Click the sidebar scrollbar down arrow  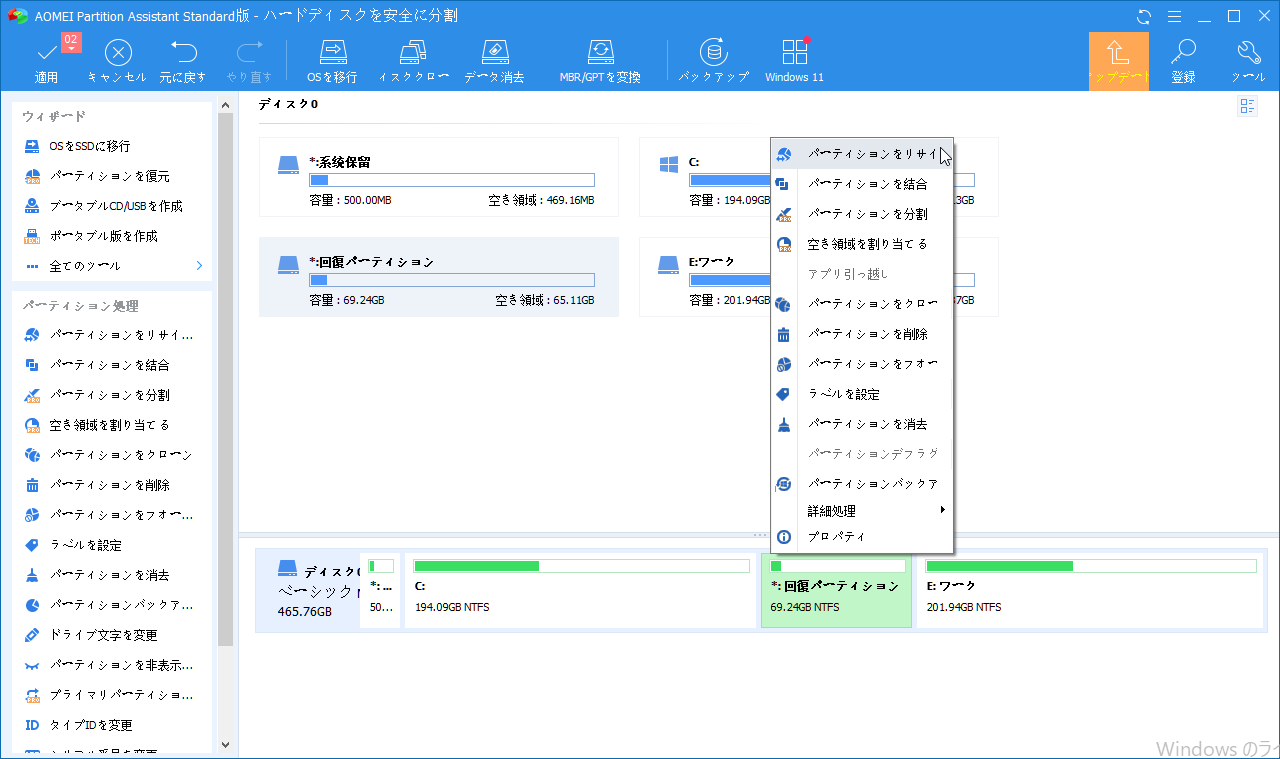pyautogui.click(x=225, y=745)
